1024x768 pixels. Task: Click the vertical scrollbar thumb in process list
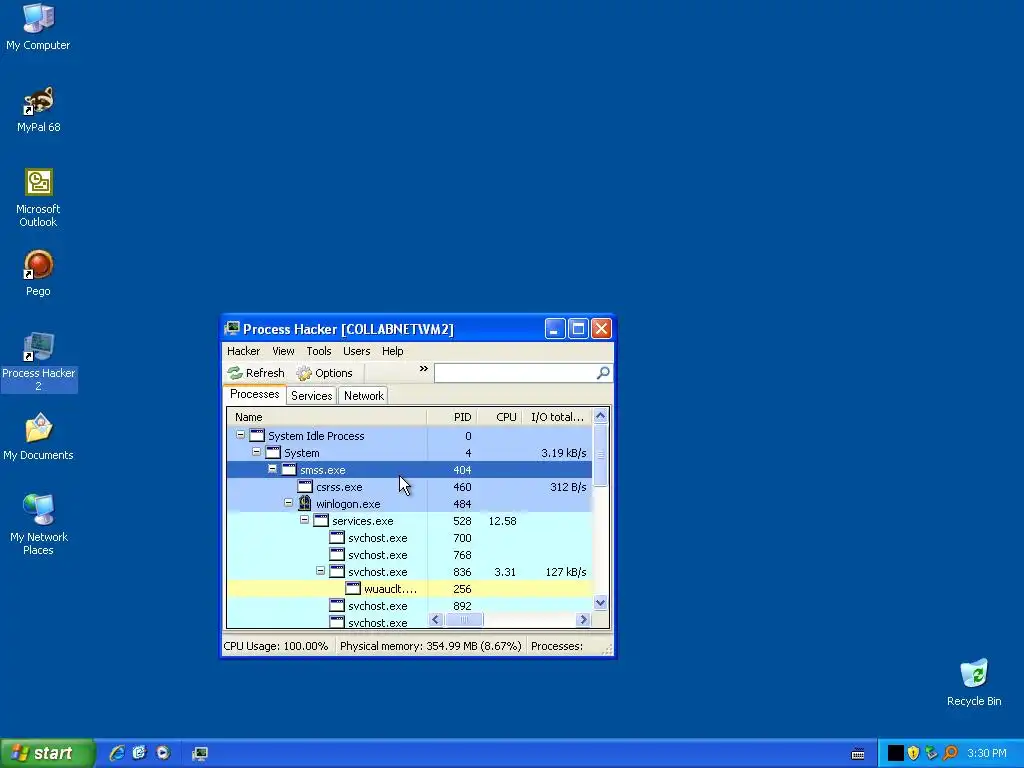pos(600,455)
